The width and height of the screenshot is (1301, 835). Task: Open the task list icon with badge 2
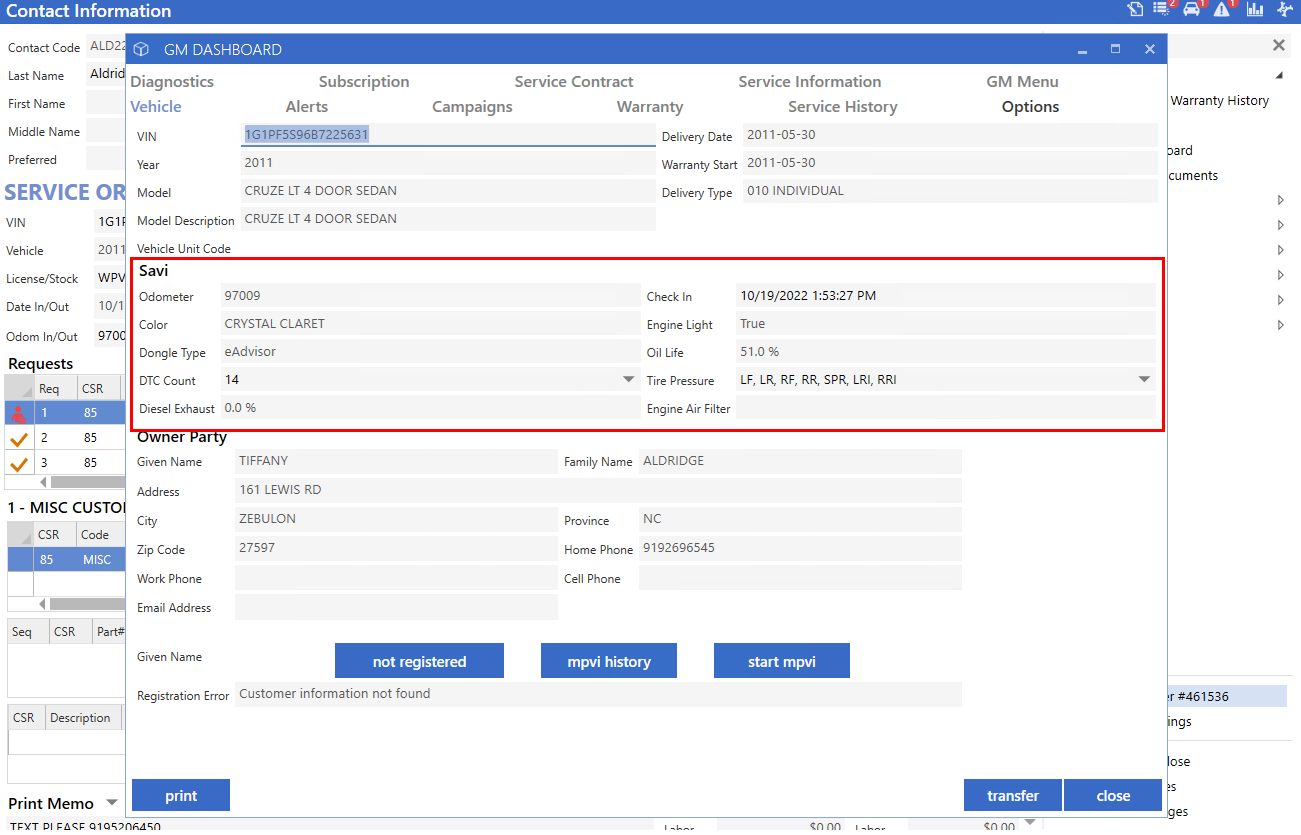click(1162, 9)
